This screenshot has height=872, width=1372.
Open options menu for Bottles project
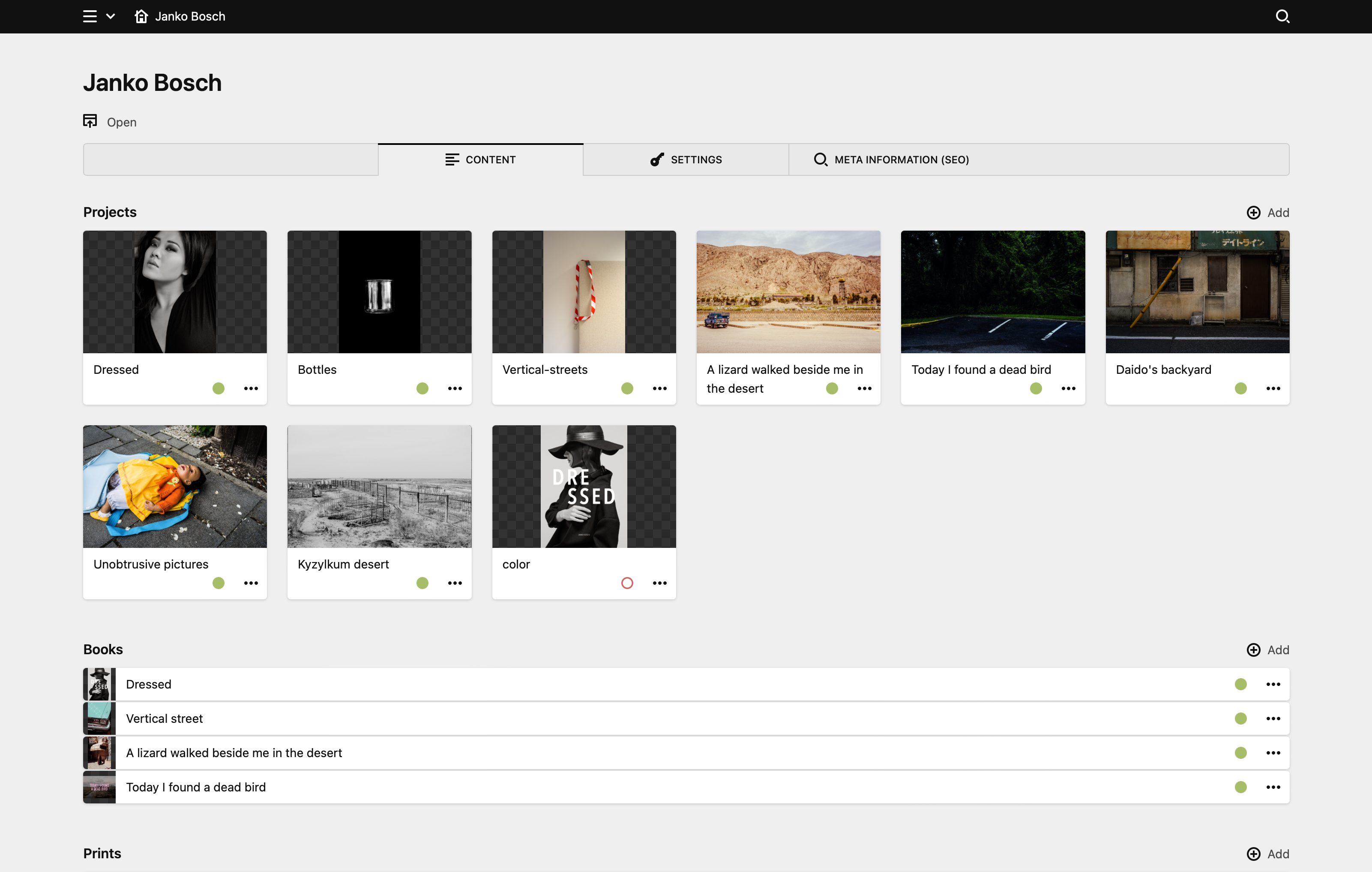tap(455, 389)
